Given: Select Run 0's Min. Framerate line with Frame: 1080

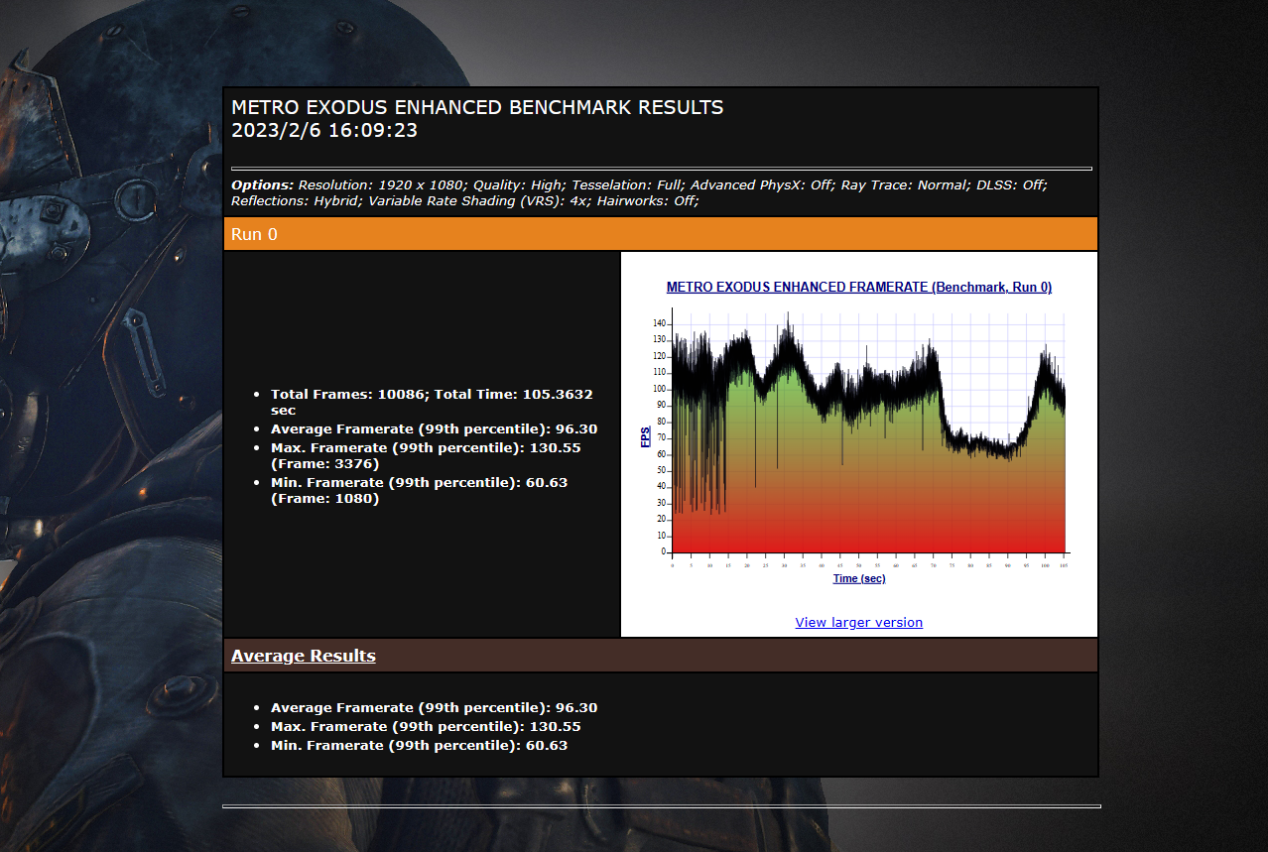Looking at the screenshot, I should [419, 490].
